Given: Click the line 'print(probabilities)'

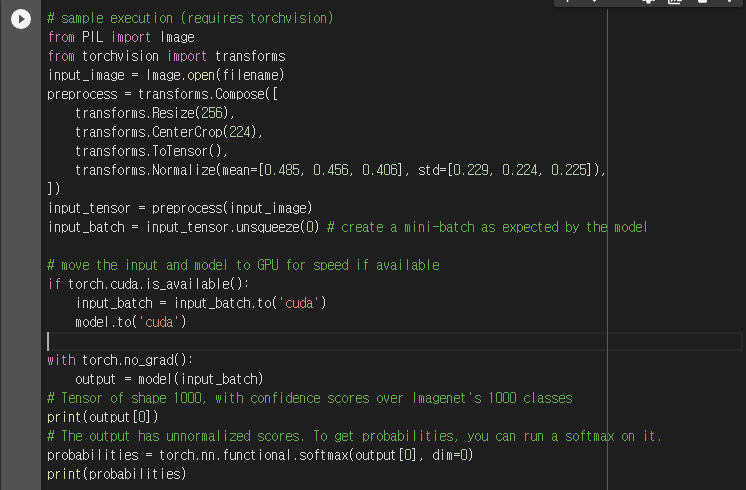Looking at the screenshot, I should pyautogui.click(x=117, y=474).
